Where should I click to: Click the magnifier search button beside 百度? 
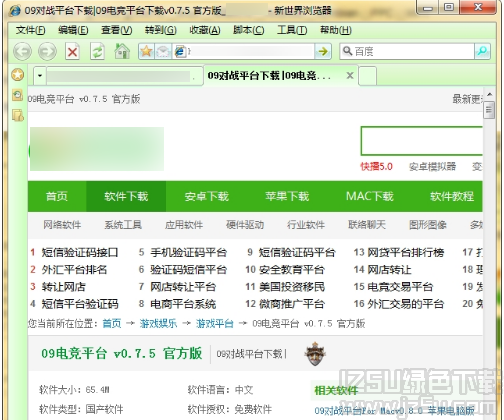point(482,51)
